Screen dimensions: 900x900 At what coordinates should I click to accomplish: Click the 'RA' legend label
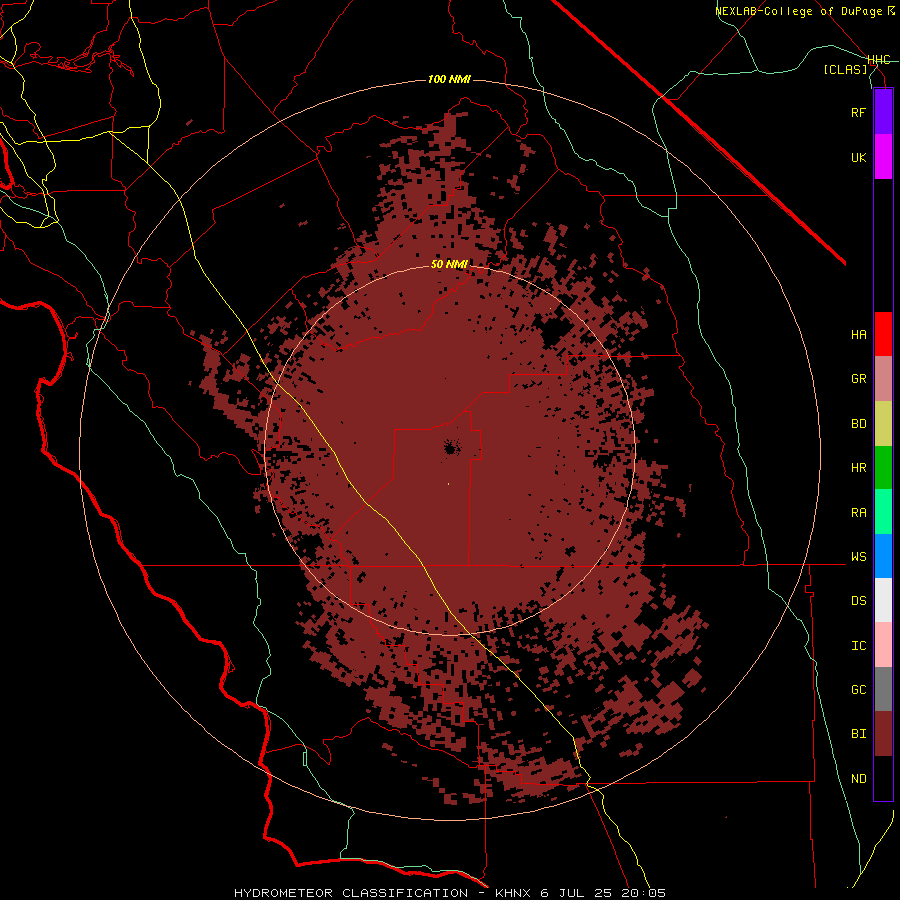tap(858, 513)
